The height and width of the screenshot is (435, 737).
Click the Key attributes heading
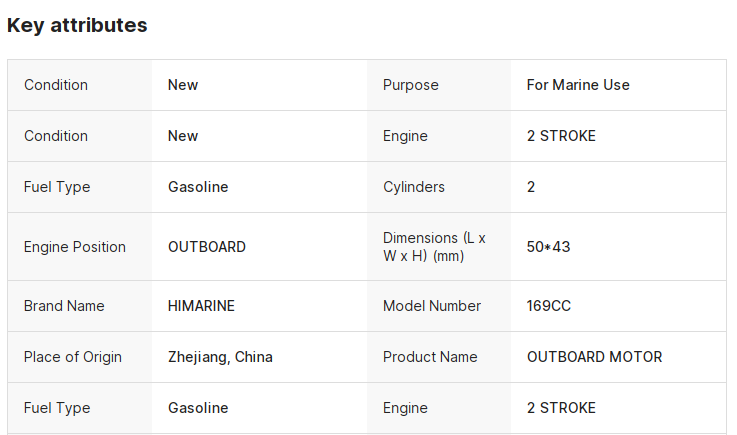pyautogui.click(x=77, y=26)
